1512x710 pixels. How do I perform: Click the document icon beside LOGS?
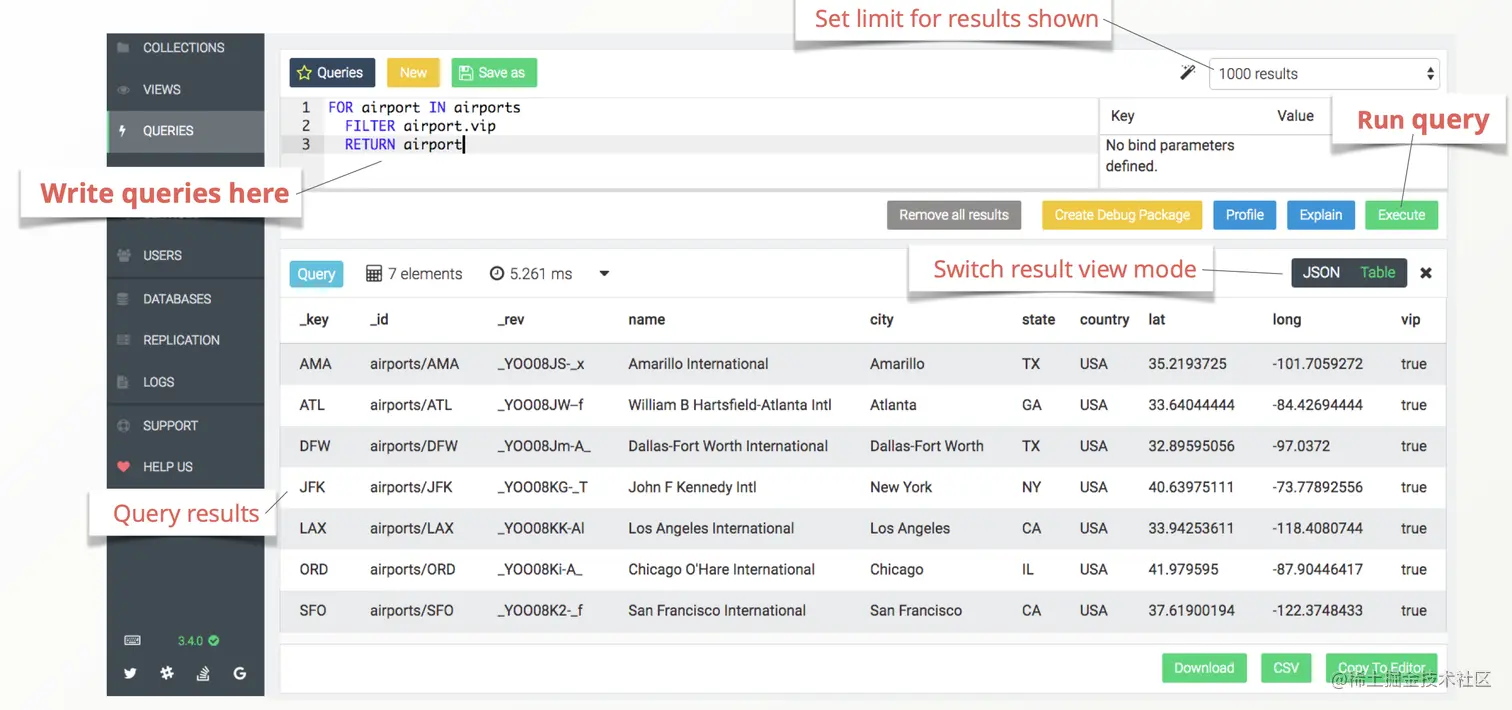tap(123, 382)
